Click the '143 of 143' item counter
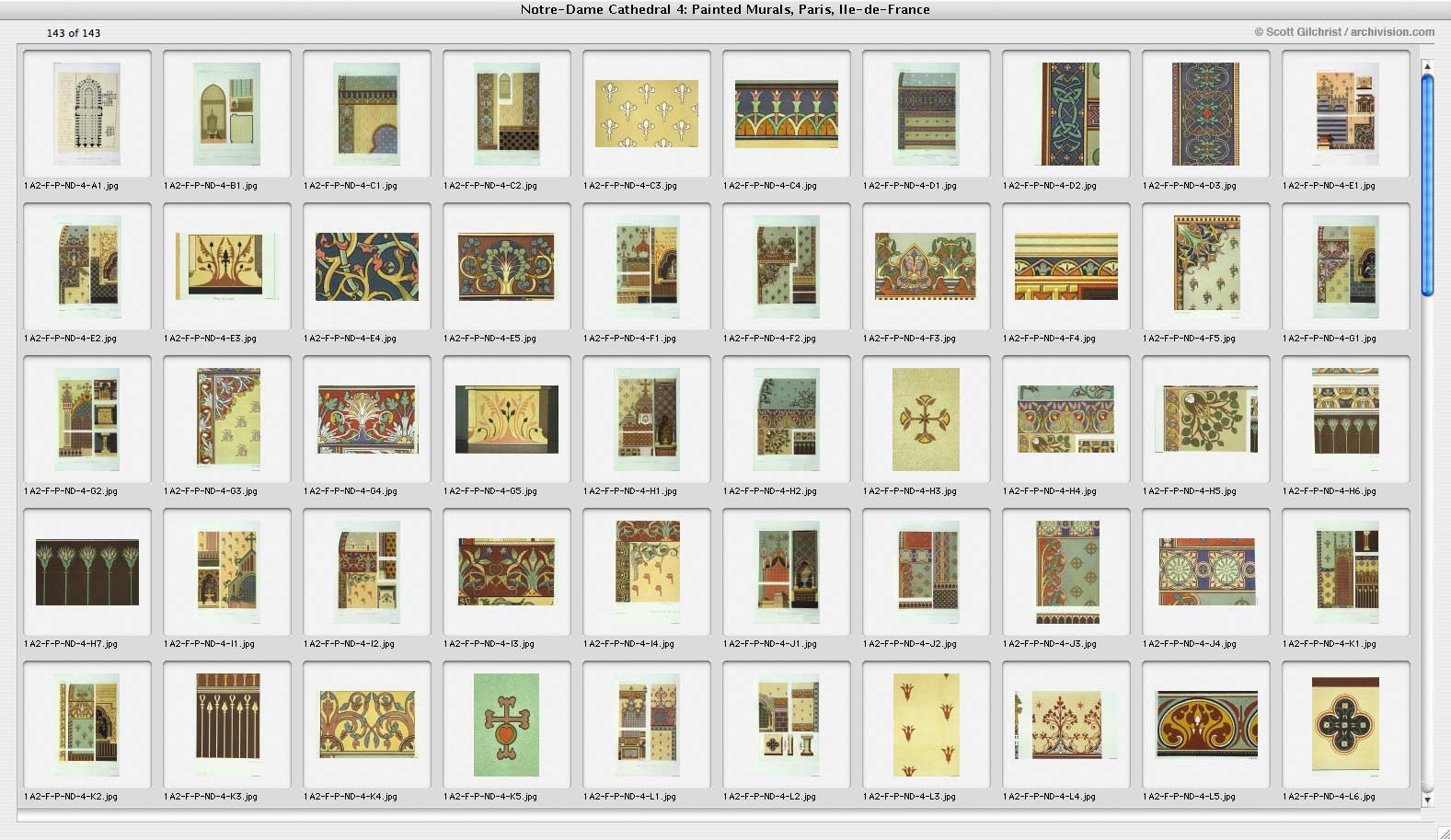Image resolution: width=1451 pixels, height=840 pixels. [74, 33]
